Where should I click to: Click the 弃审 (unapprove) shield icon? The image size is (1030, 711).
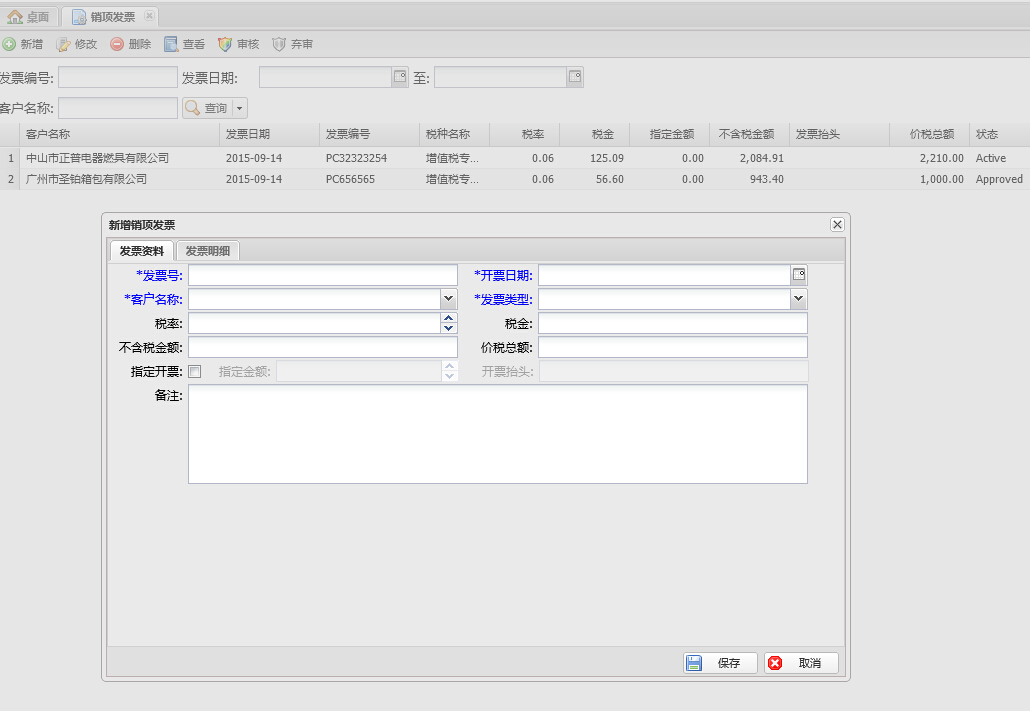(279, 45)
